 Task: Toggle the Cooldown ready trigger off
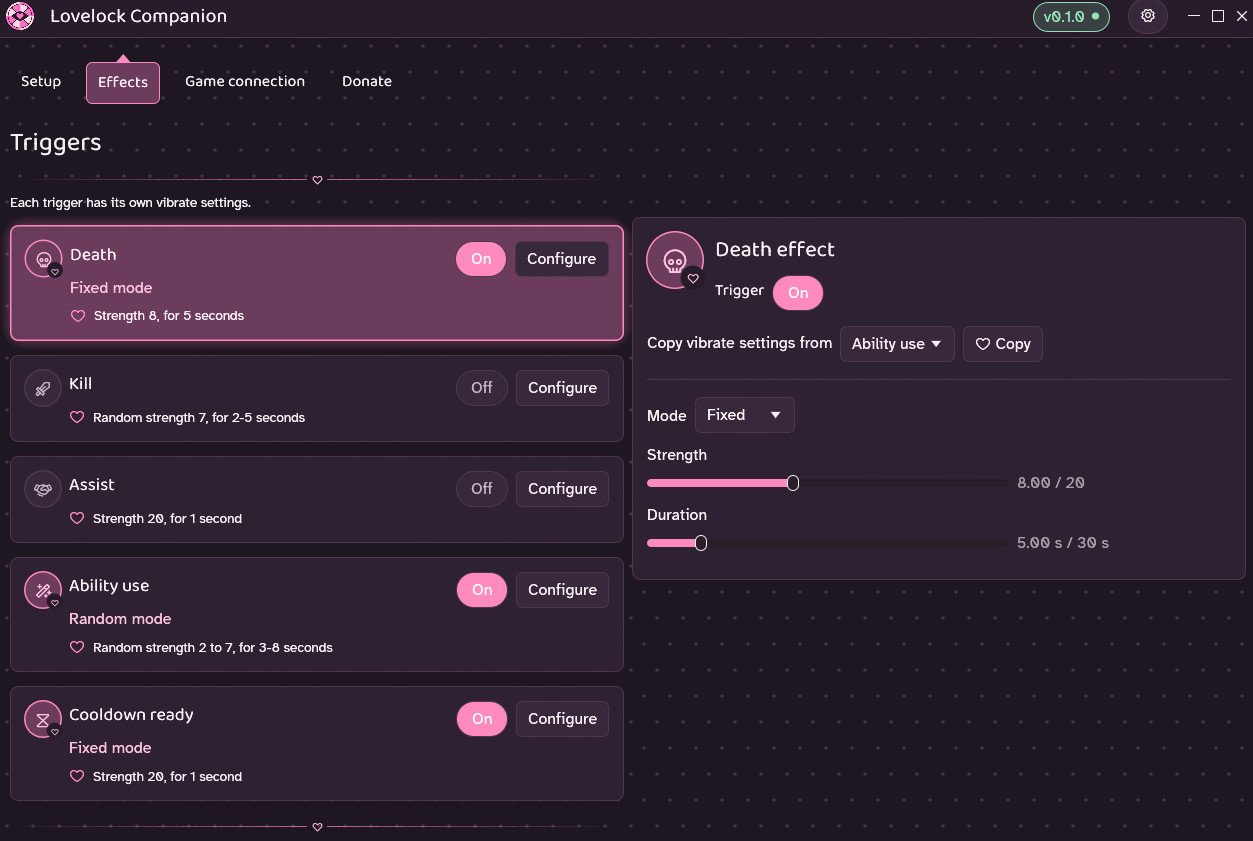482,719
